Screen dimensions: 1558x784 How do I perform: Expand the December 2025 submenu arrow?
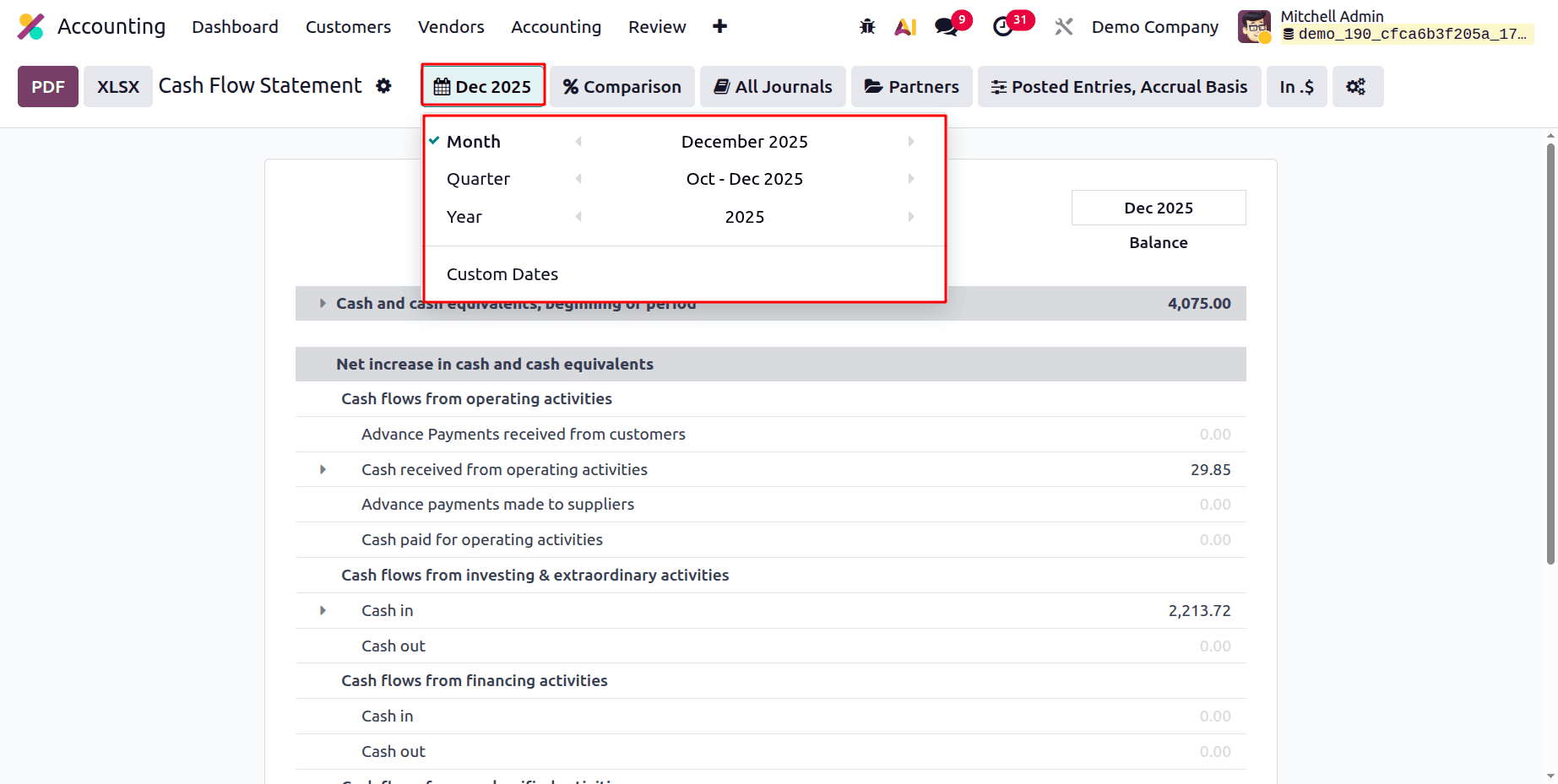coord(910,141)
